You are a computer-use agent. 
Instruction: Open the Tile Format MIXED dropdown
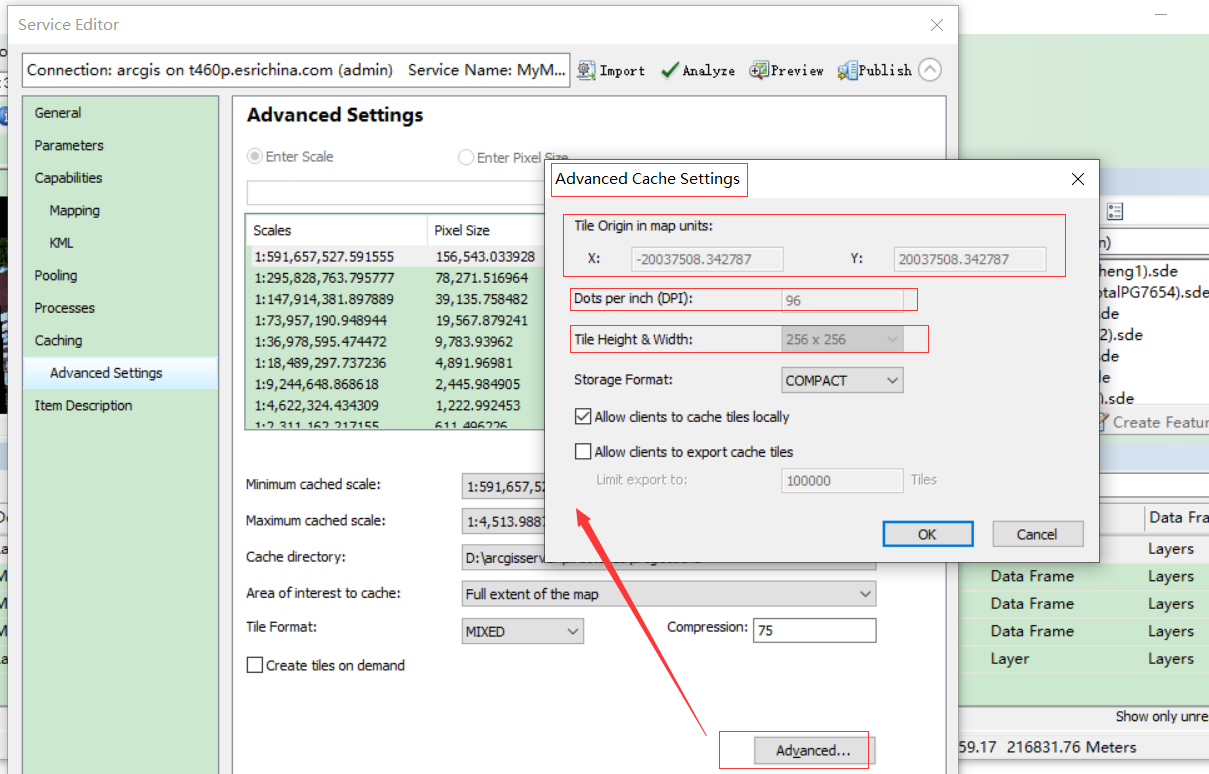[x=523, y=631]
